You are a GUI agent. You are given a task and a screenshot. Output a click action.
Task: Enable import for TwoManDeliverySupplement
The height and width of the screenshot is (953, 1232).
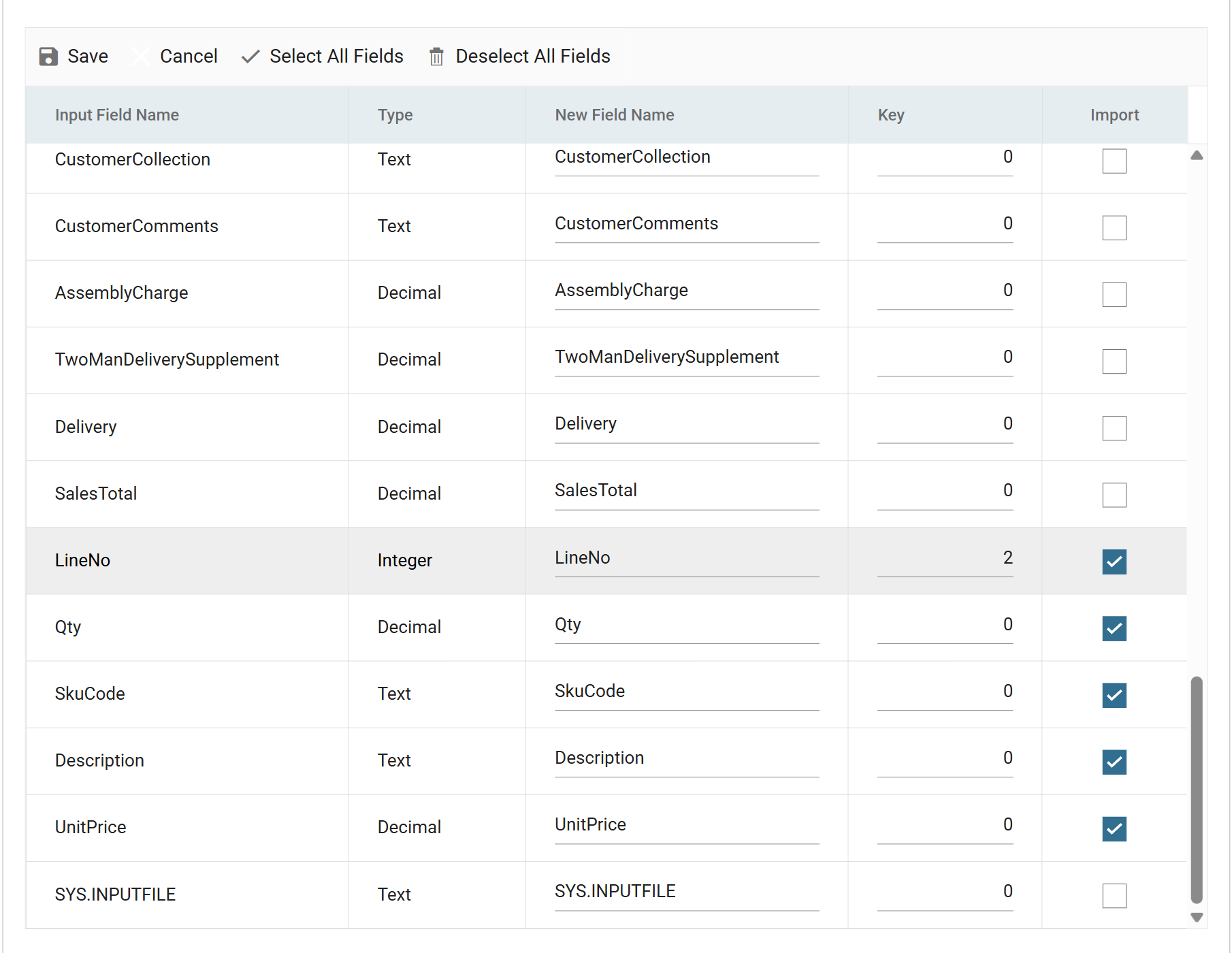pos(1114,361)
